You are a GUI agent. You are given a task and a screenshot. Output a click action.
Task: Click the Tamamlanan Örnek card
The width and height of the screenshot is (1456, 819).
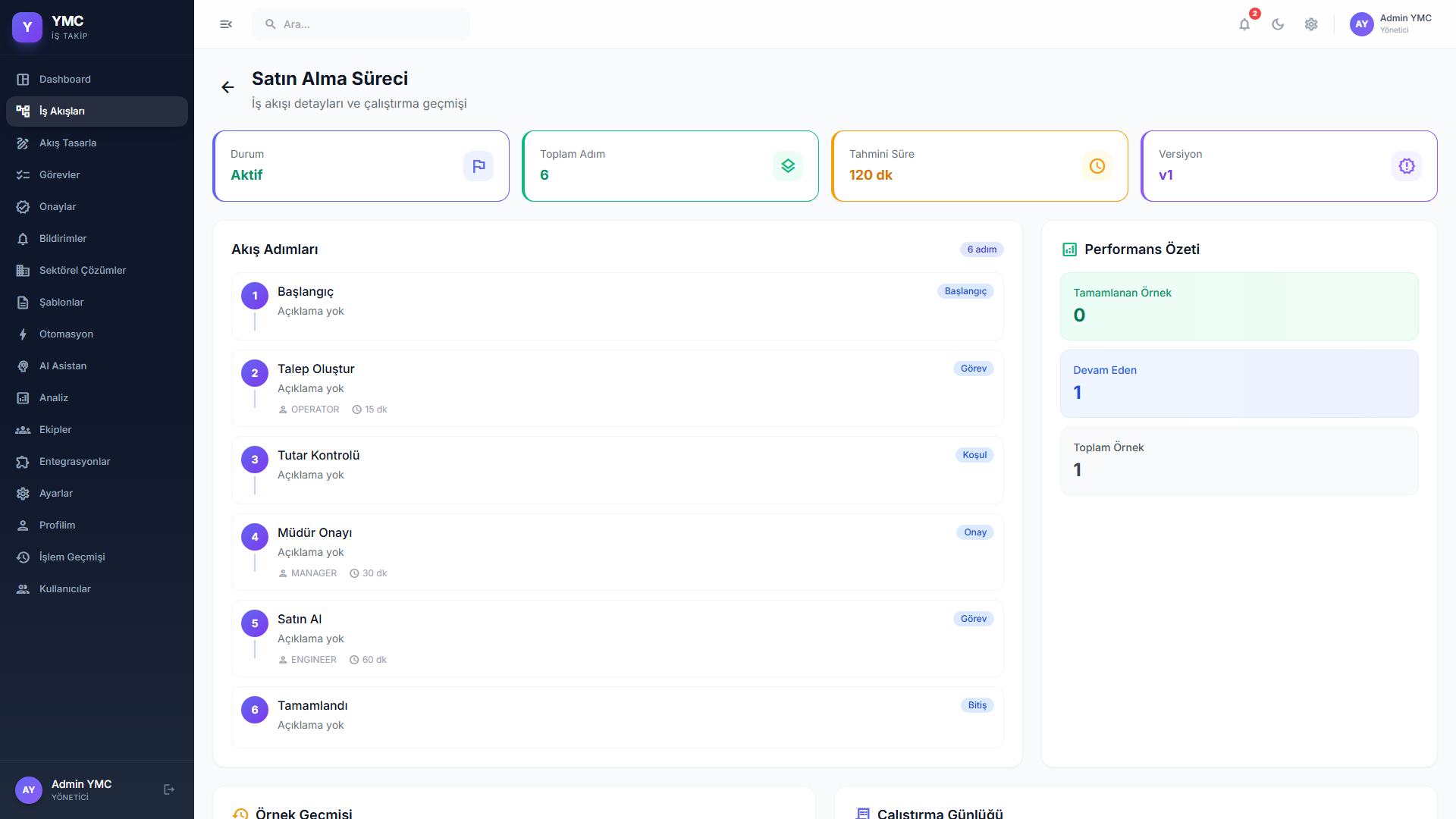point(1239,306)
